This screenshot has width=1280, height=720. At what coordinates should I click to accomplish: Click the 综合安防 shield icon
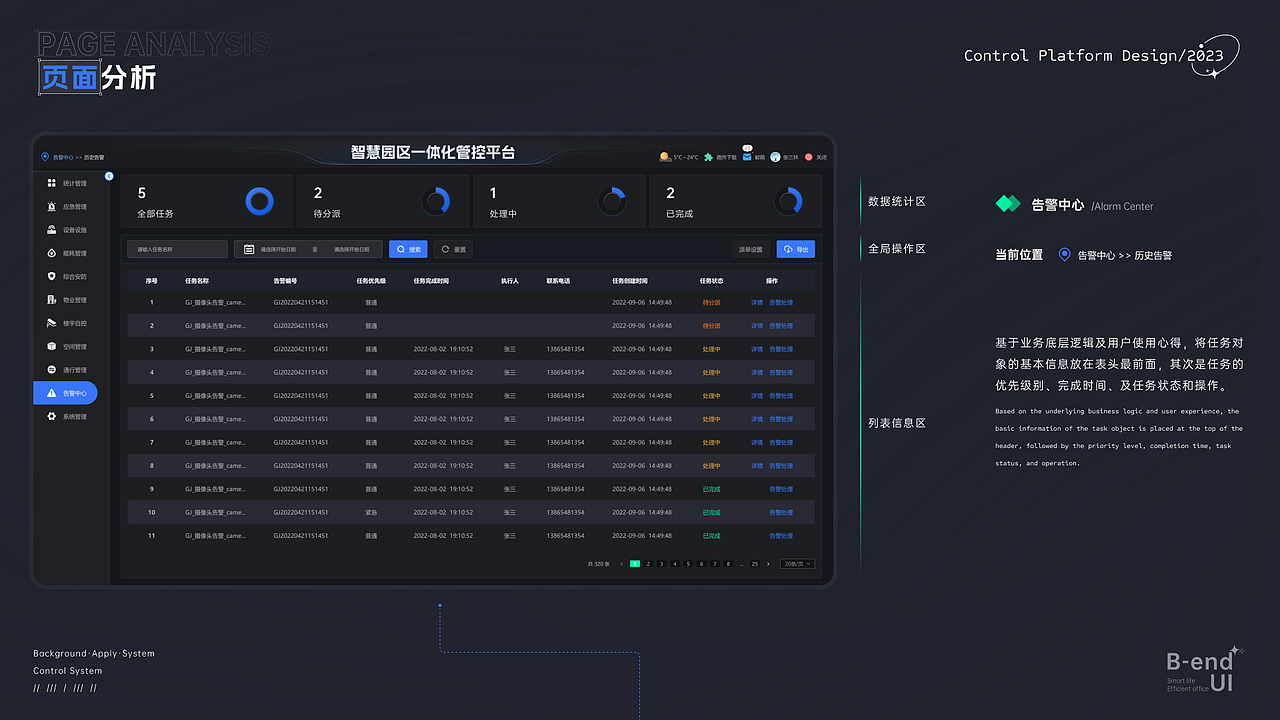click(x=52, y=276)
